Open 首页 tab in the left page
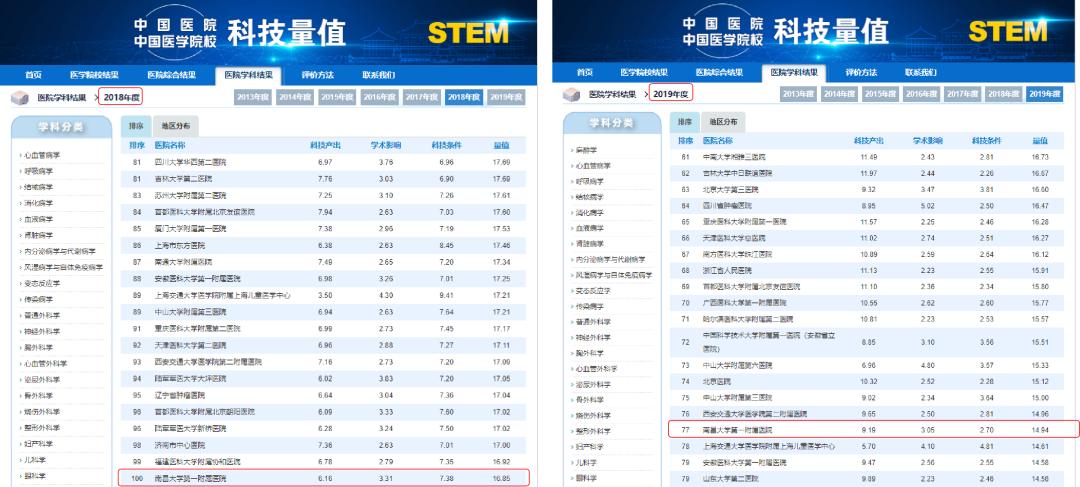The image size is (1080, 487). click(x=33, y=75)
